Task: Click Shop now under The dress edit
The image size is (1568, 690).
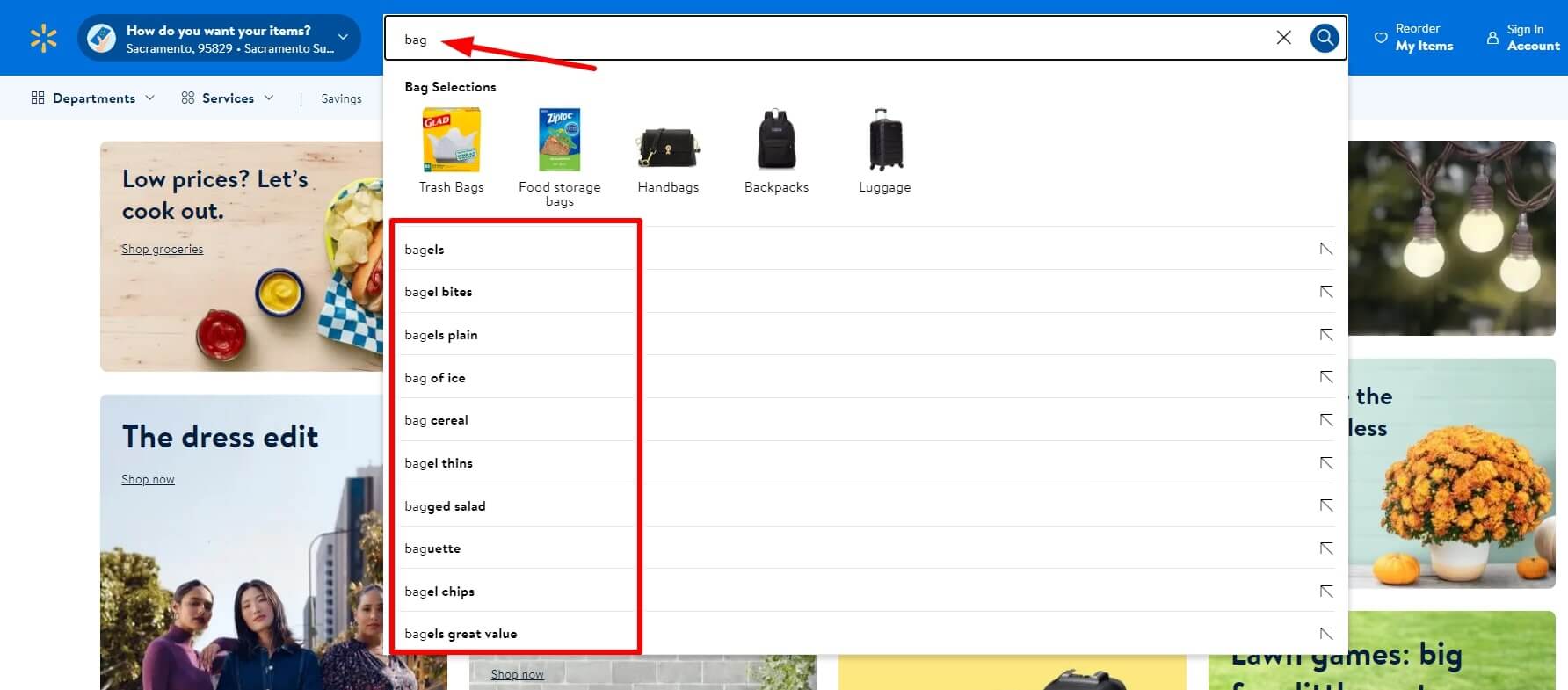Action: [148, 479]
